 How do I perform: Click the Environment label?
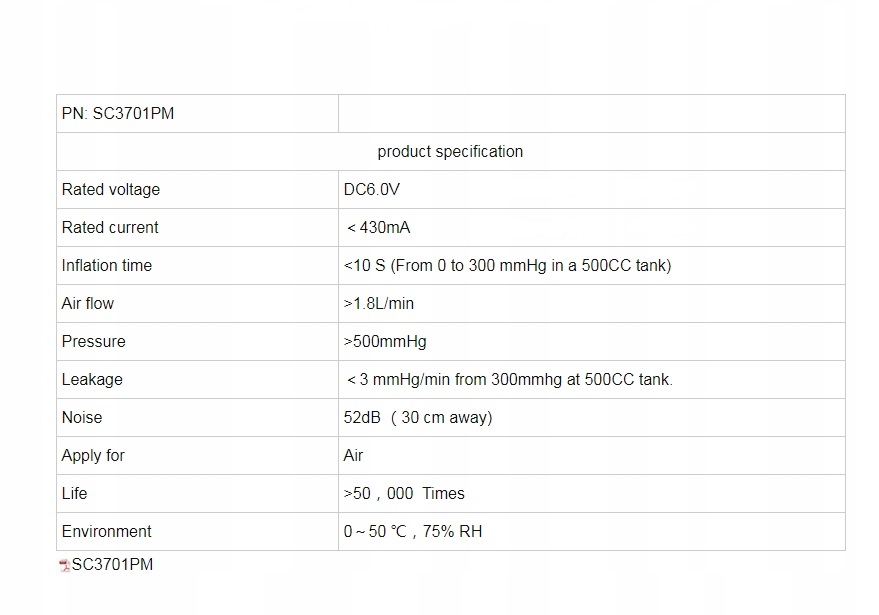pyautogui.click(x=107, y=532)
